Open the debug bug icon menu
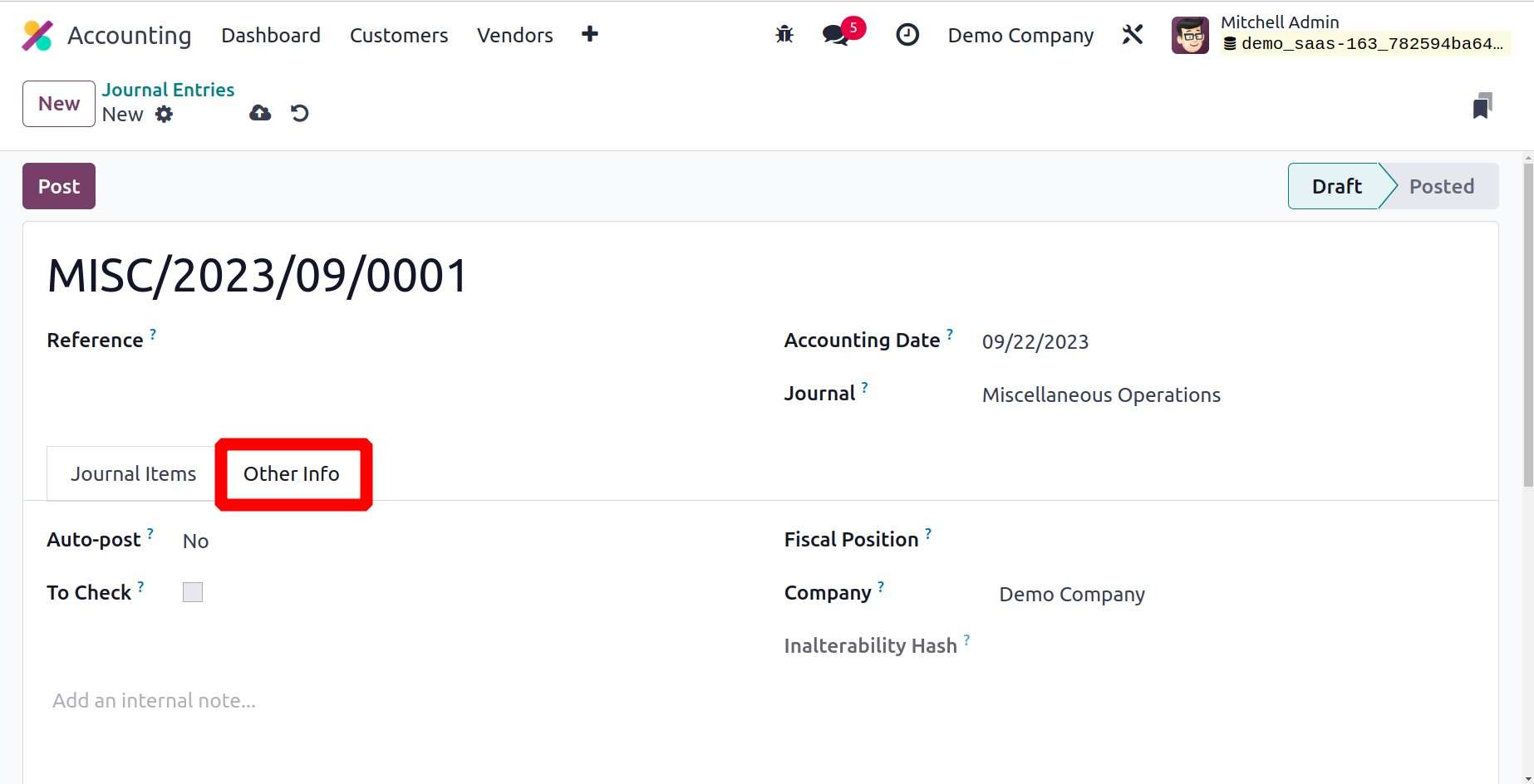This screenshot has width=1534, height=784. click(784, 35)
